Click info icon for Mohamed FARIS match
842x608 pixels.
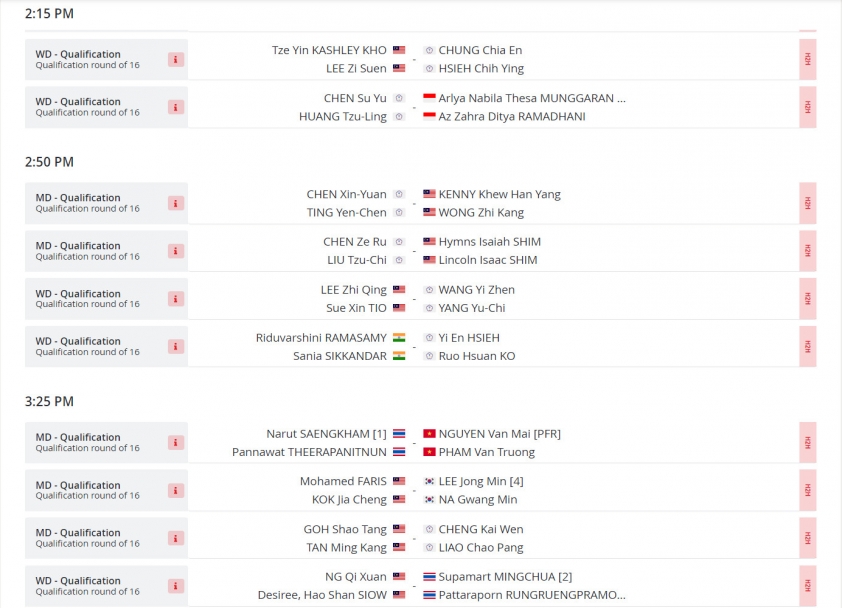click(176, 490)
